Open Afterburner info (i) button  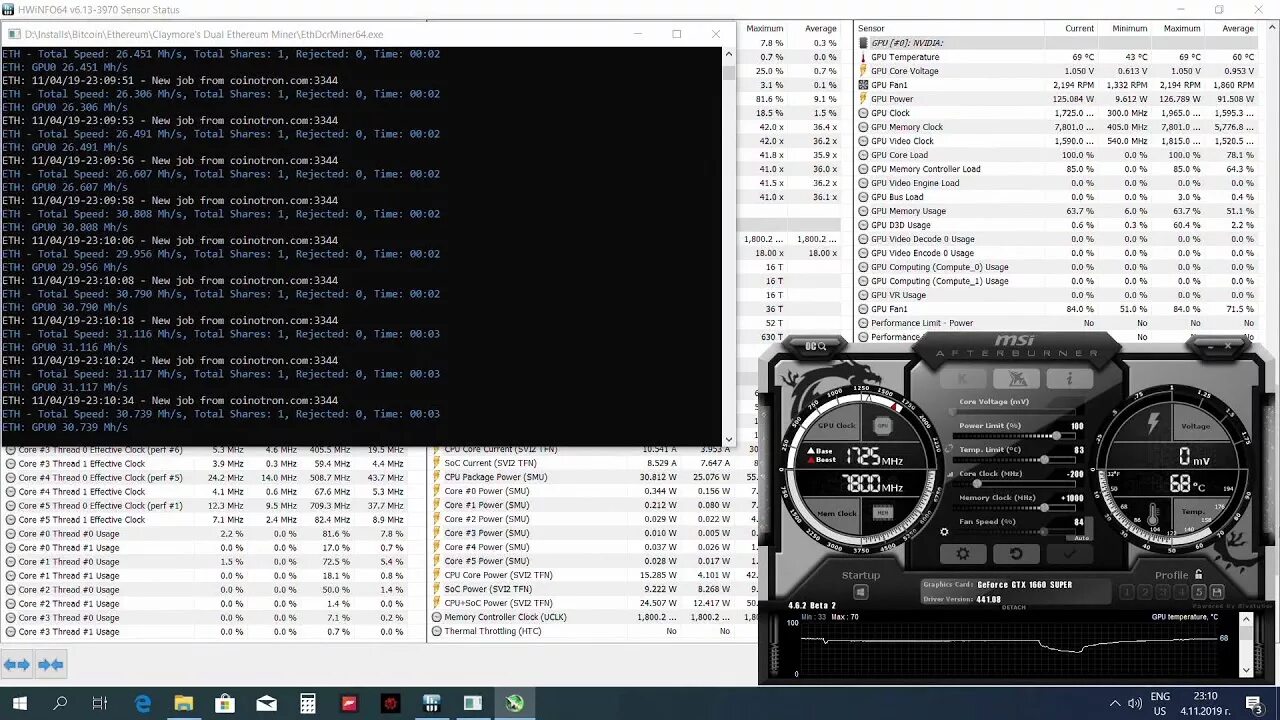click(x=1069, y=379)
